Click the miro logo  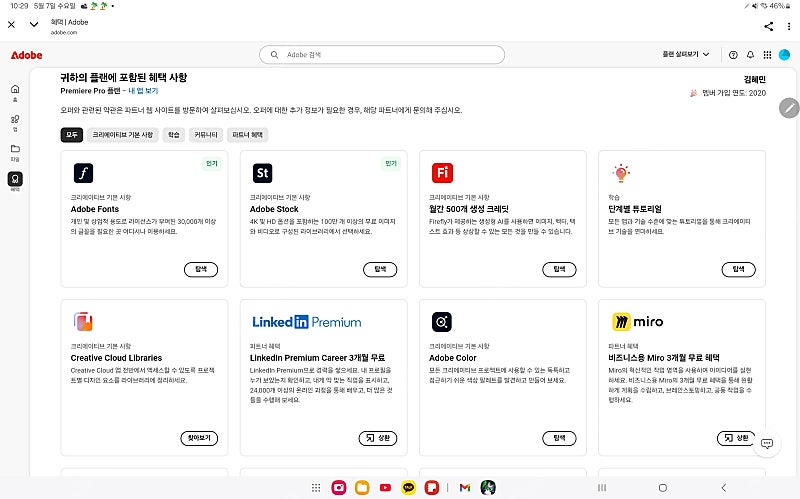click(638, 322)
